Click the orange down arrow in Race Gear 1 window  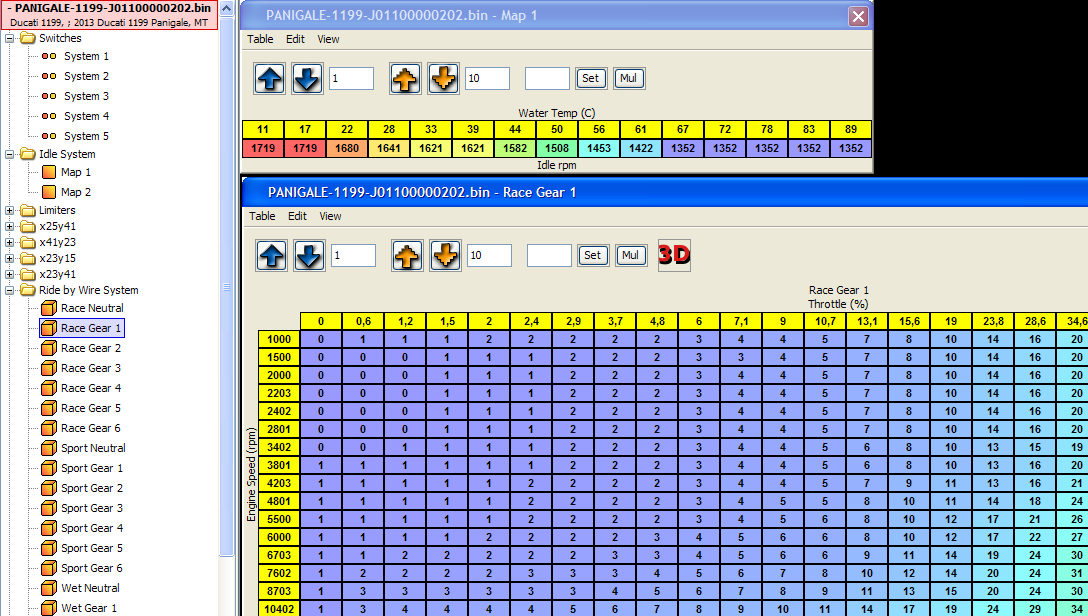[x=446, y=255]
